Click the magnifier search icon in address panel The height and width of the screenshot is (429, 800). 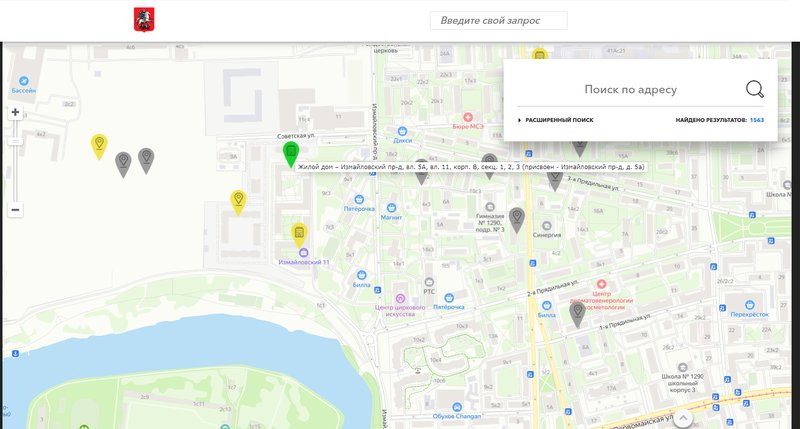click(755, 89)
